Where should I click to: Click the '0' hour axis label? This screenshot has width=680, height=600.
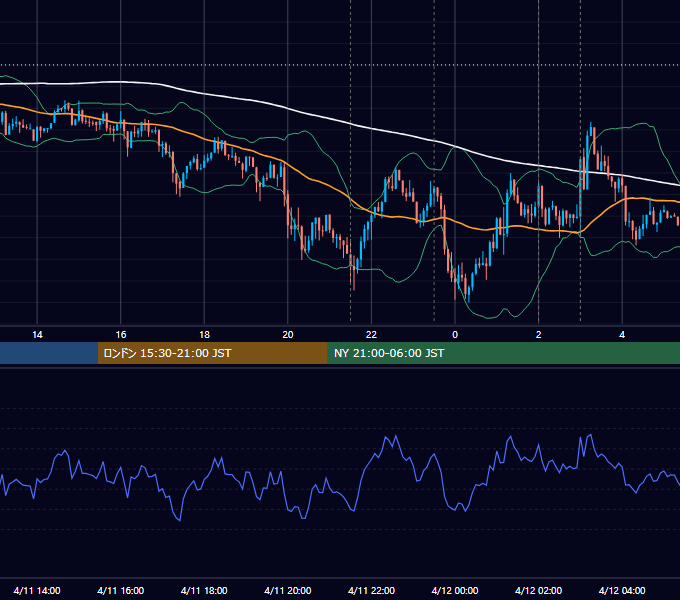click(455, 335)
